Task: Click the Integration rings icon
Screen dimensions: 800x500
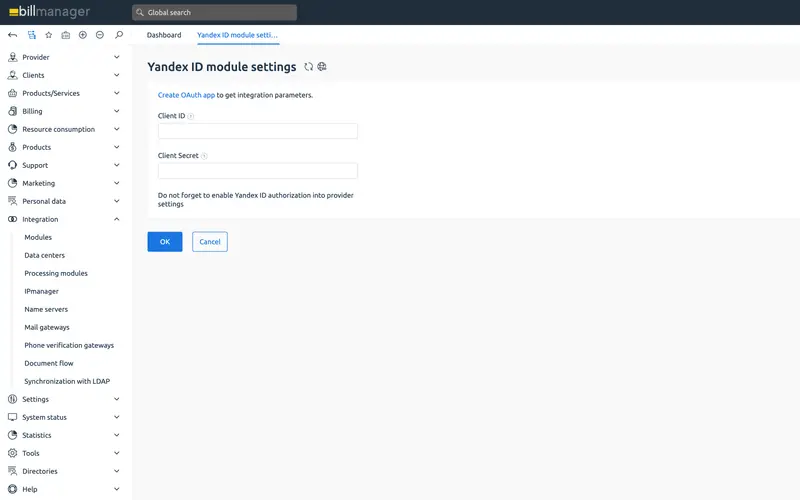Action: [13, 219]
